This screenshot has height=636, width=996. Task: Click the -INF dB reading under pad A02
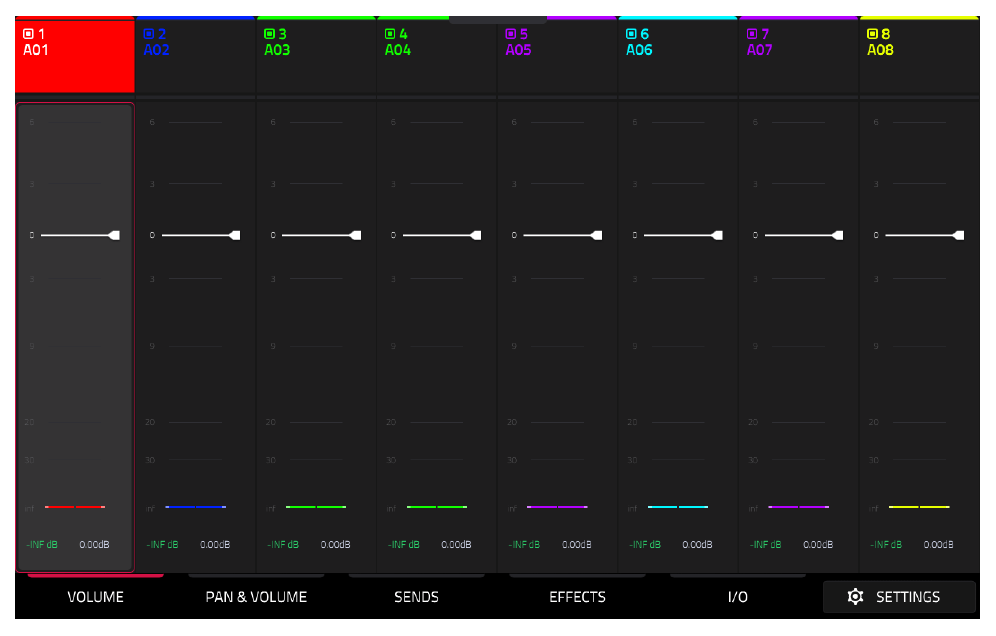163,545
